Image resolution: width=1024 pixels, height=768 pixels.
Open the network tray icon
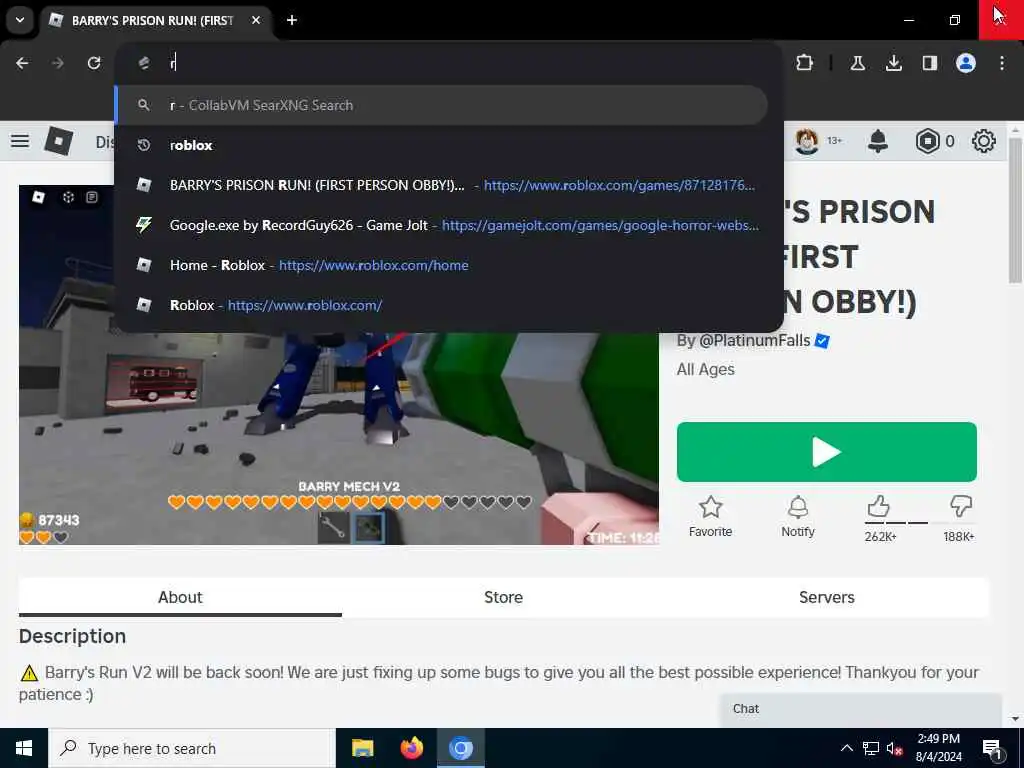point(871,748)
